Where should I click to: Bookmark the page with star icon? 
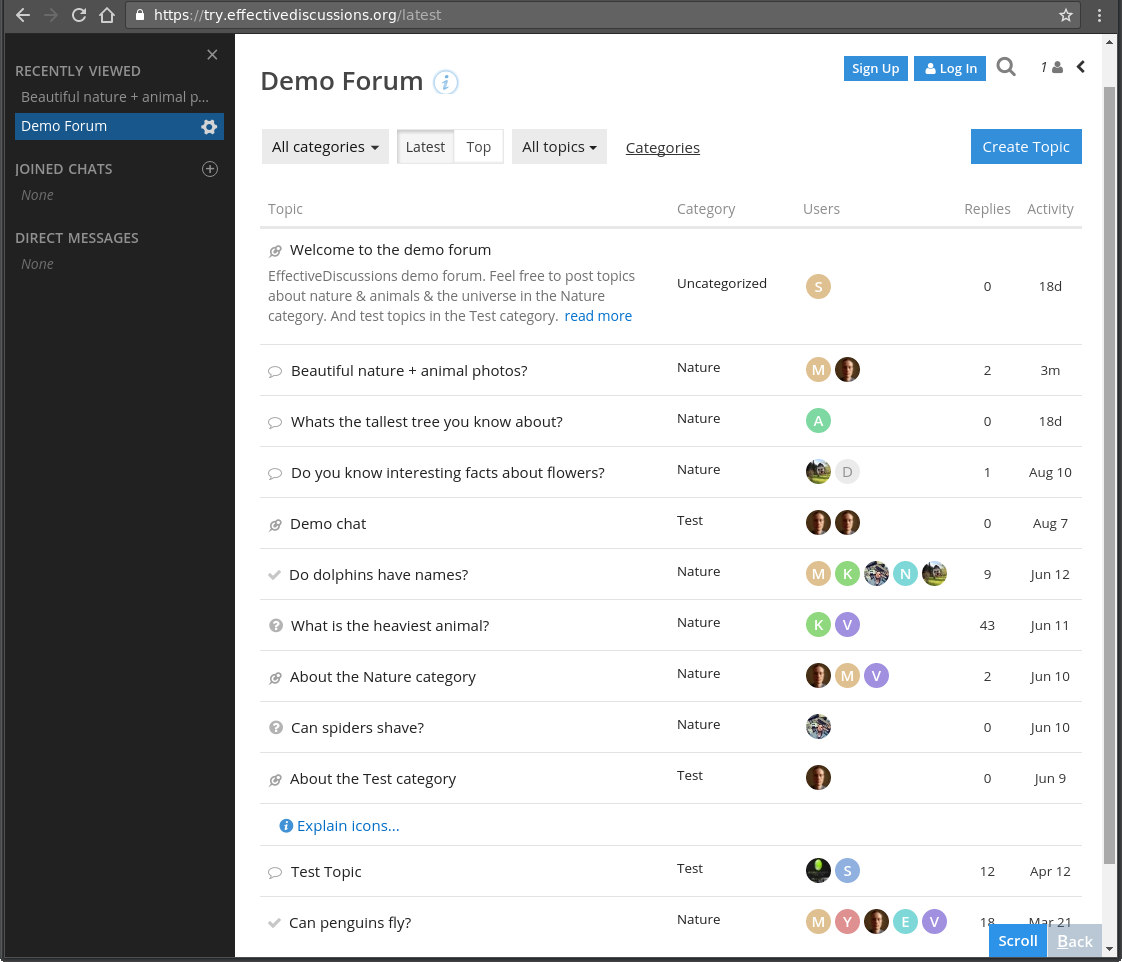1065,15
